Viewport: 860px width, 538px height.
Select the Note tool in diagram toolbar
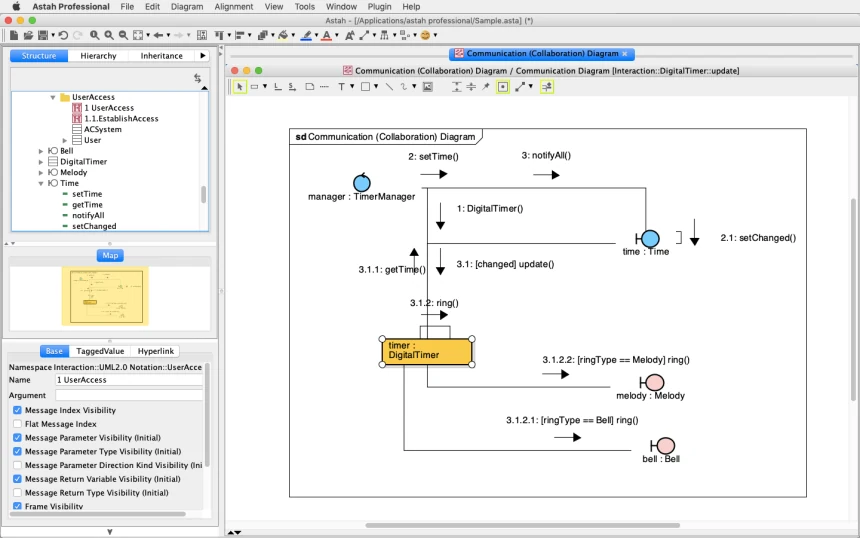point(310,87)
